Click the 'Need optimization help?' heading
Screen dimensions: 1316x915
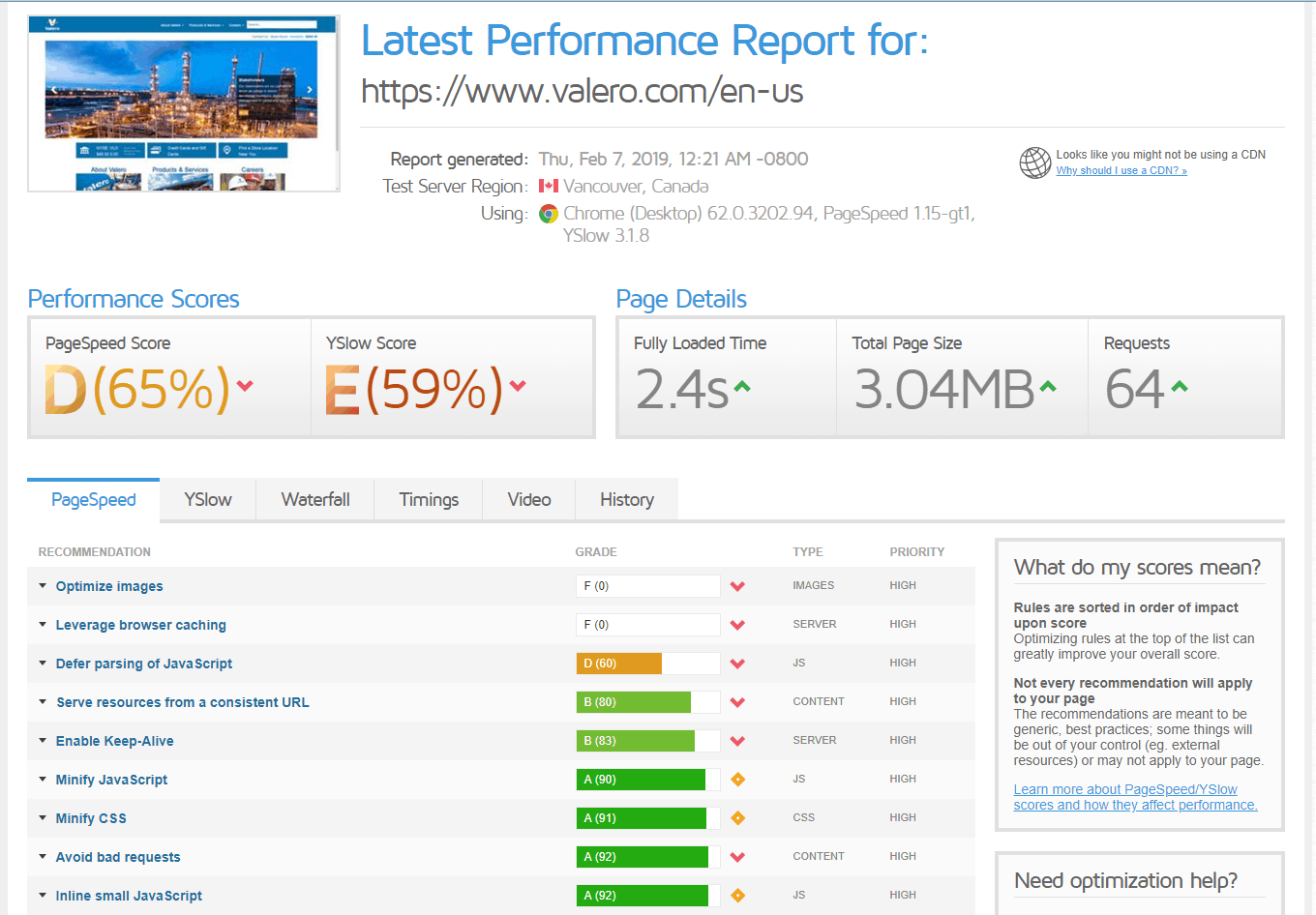tap(1126, 881)
